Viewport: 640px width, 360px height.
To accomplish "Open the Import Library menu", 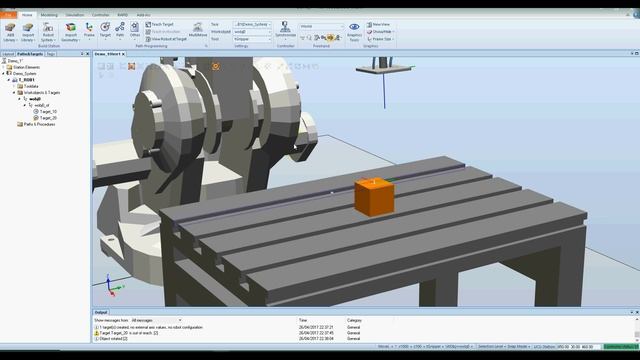I will [28, 32].
